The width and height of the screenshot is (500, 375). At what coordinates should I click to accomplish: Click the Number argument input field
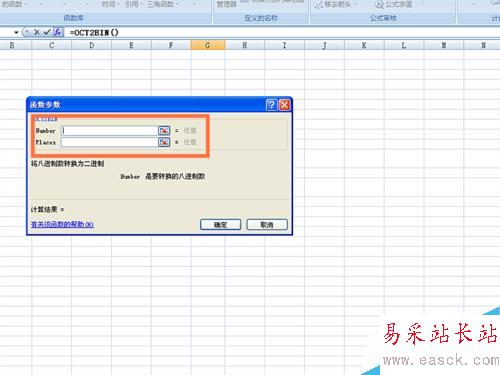109,130
